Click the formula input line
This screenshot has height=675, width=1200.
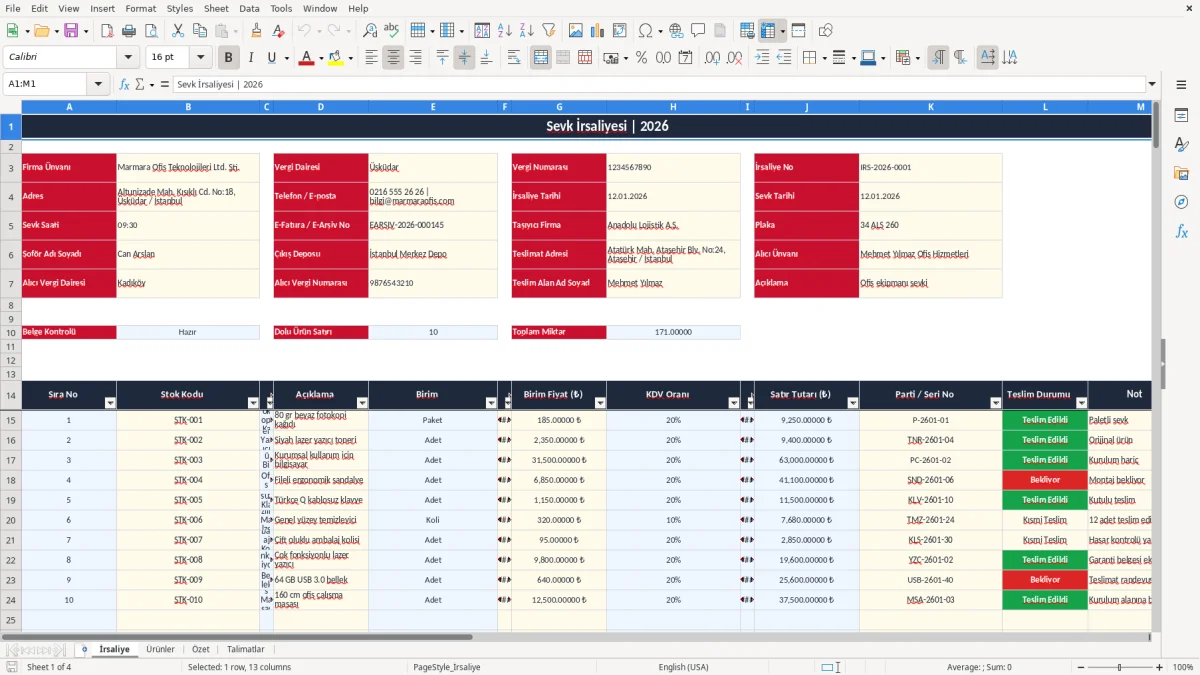pyautogui.click(x=658, y=84)
